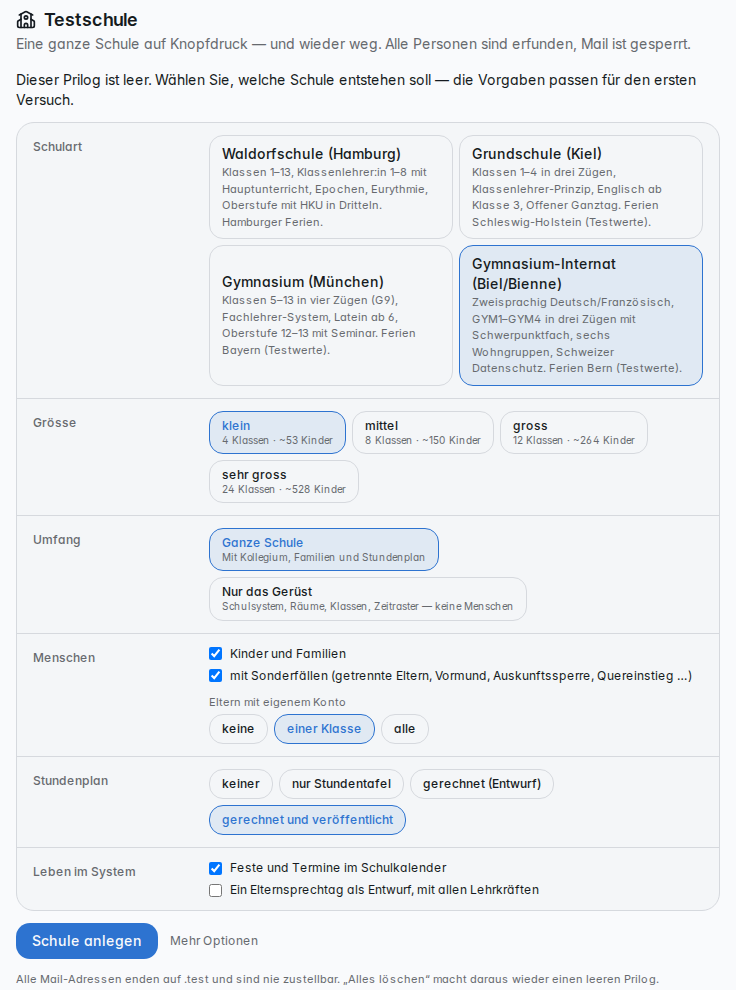736x990 pixels.
Task: Select einer Klasse for parent accounts
Action: (x=324, y=729)
